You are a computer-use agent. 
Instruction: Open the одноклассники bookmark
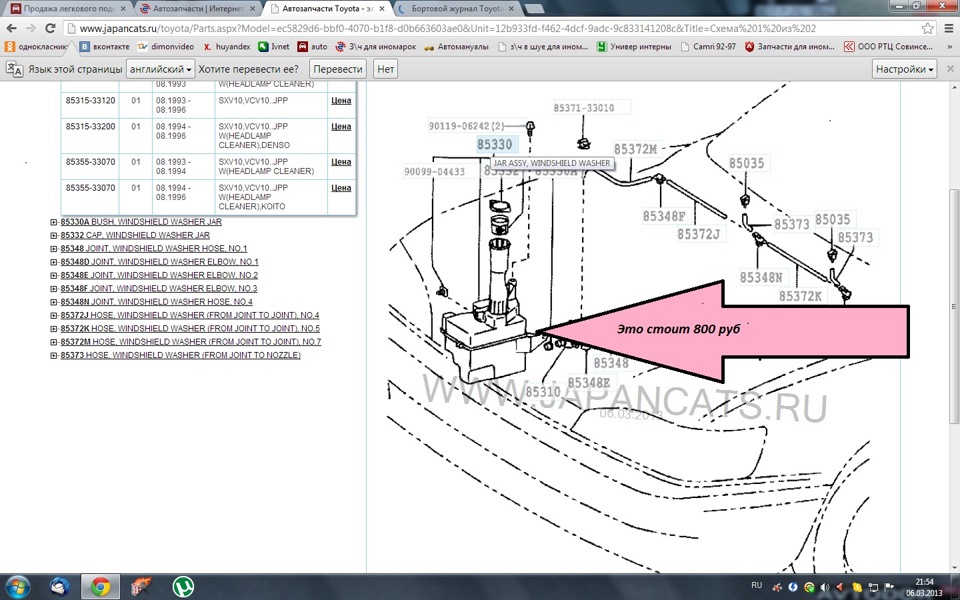click(37, 47)
